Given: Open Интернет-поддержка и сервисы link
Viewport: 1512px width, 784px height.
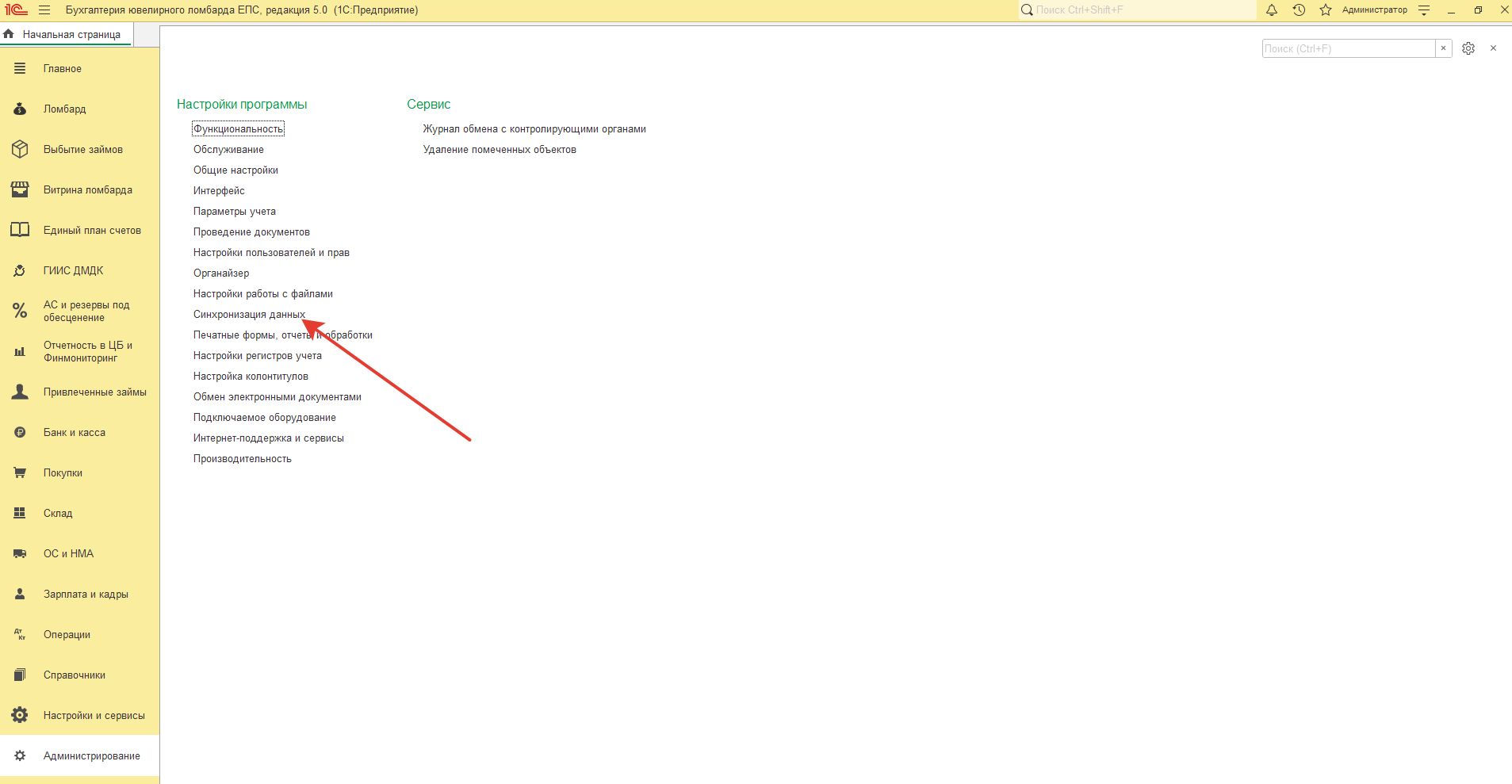Looking at the screenshot, I should [x=269, y=438].
